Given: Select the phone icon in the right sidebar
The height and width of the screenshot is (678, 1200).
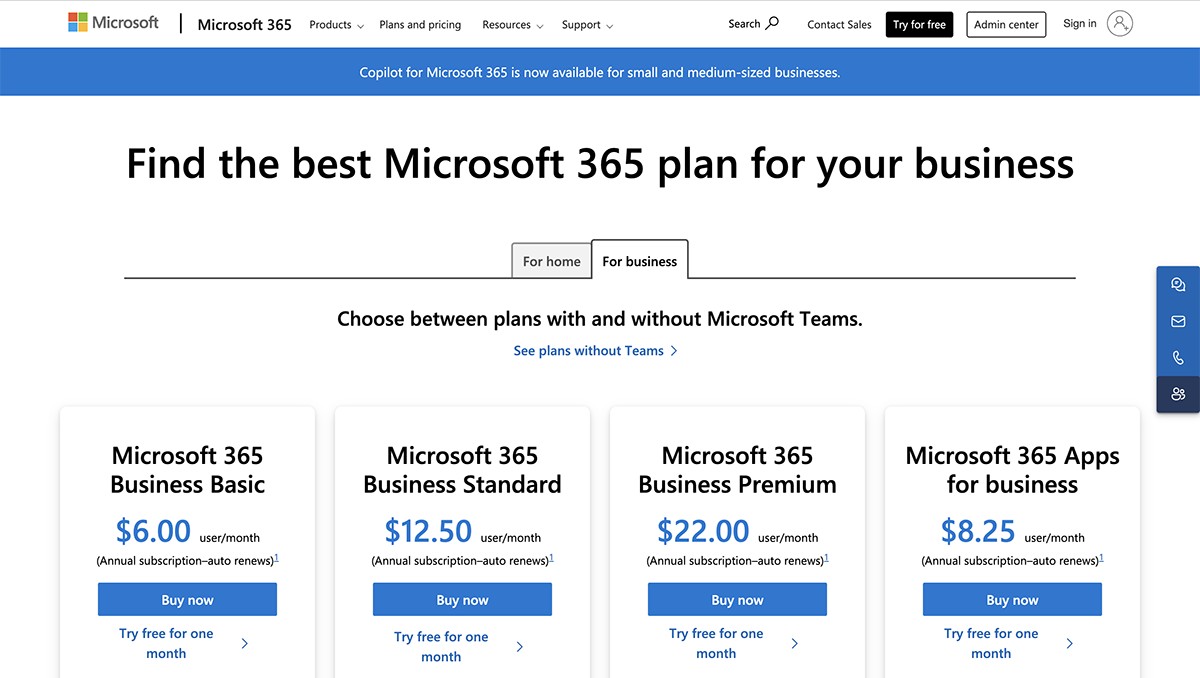Looking at the screenshot, I should click(x=1178, y=357).
